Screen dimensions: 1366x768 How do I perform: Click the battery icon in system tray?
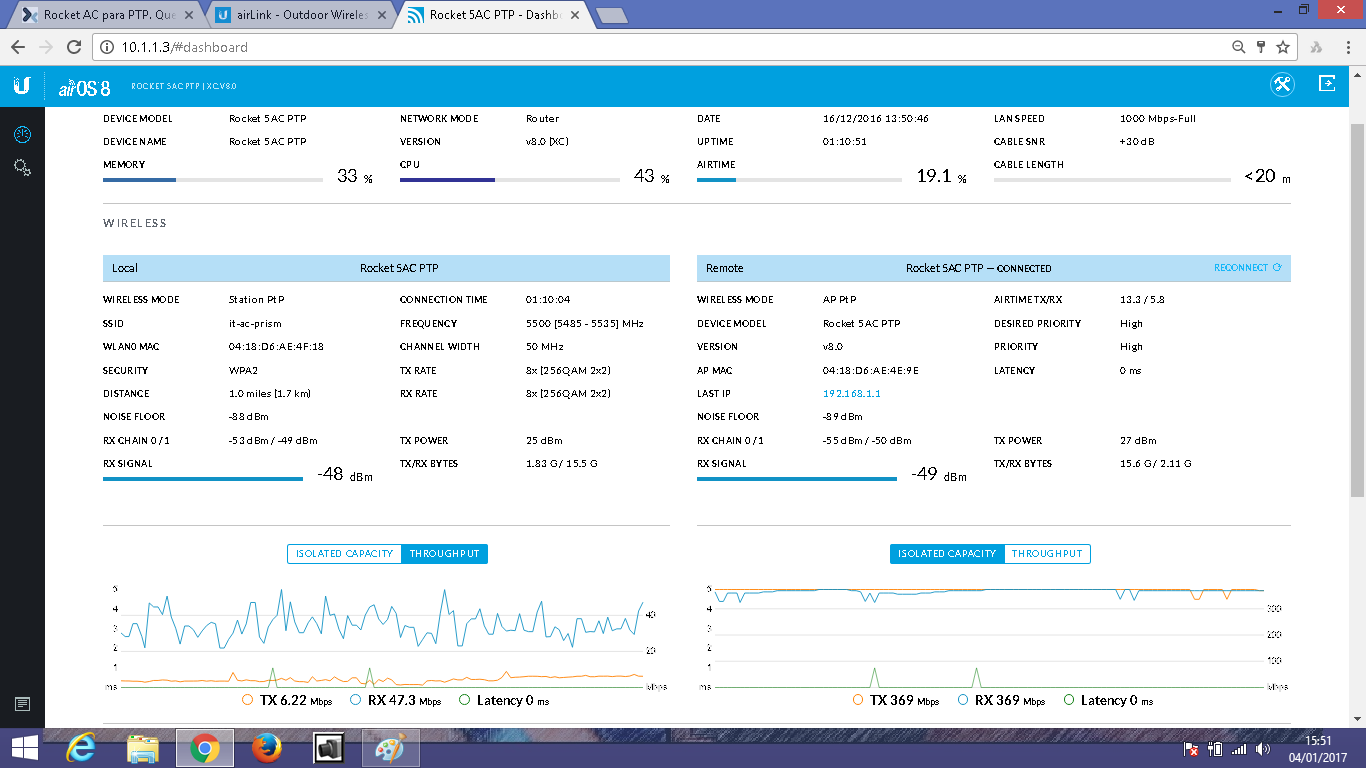1216,748
